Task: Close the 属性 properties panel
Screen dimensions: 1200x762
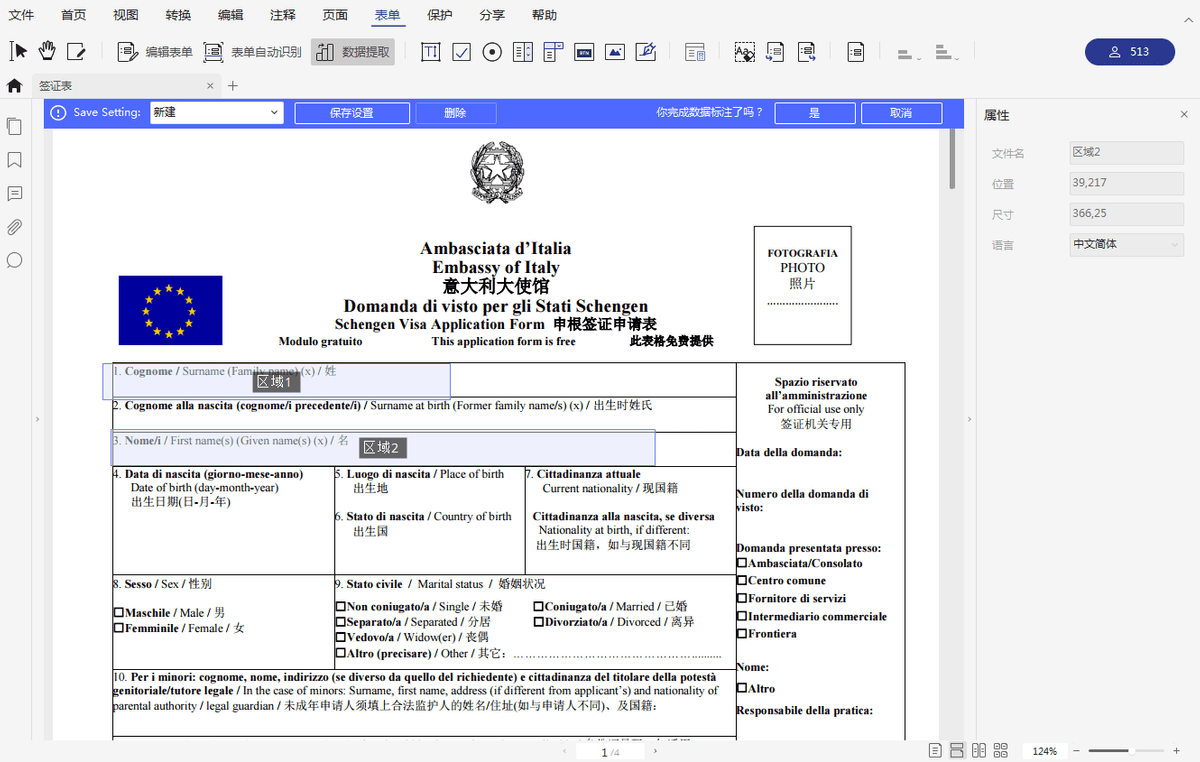Action: click(1184, 115)
